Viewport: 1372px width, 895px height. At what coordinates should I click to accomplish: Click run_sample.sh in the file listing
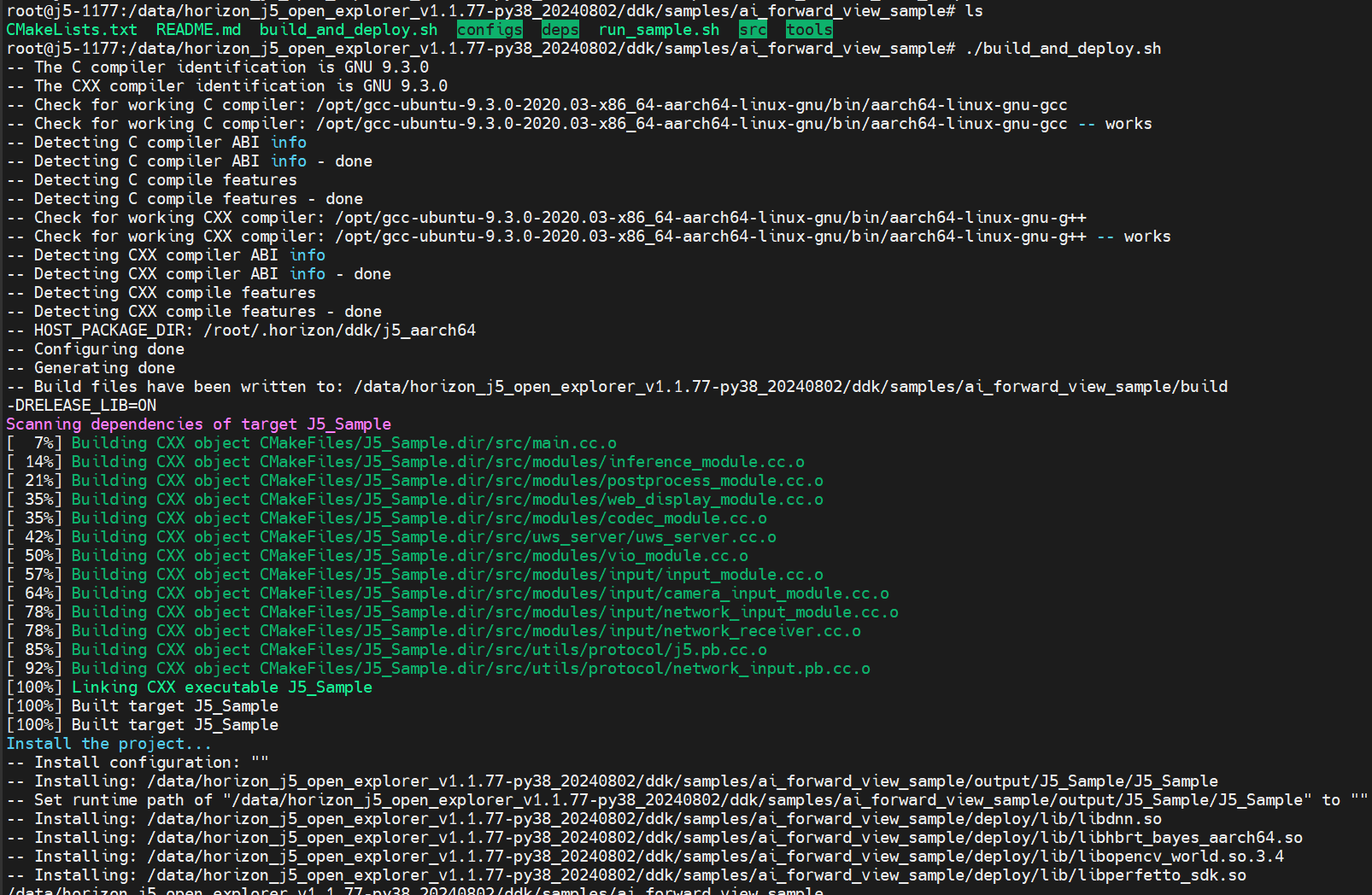(x=659, y=30)
